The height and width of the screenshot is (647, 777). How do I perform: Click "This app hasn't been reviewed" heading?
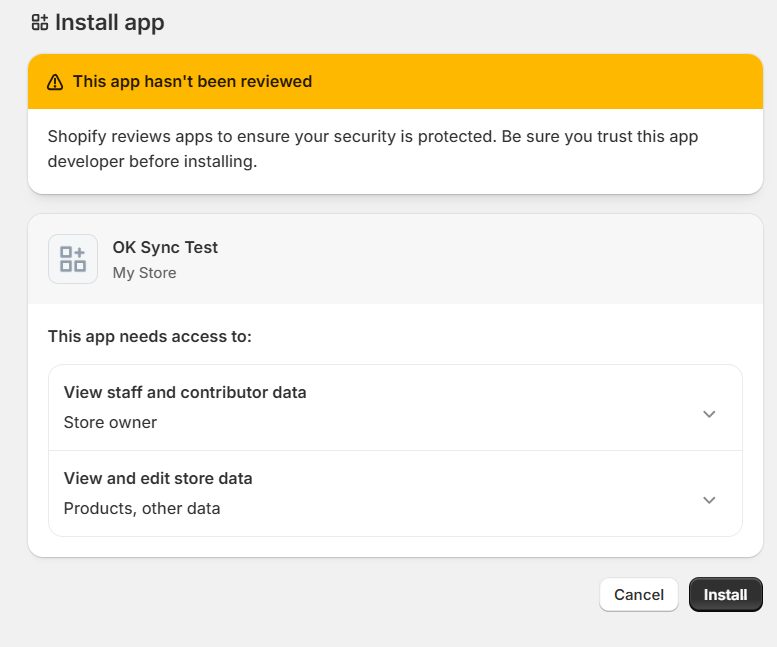pyautogui.click(x=192, y=81)
